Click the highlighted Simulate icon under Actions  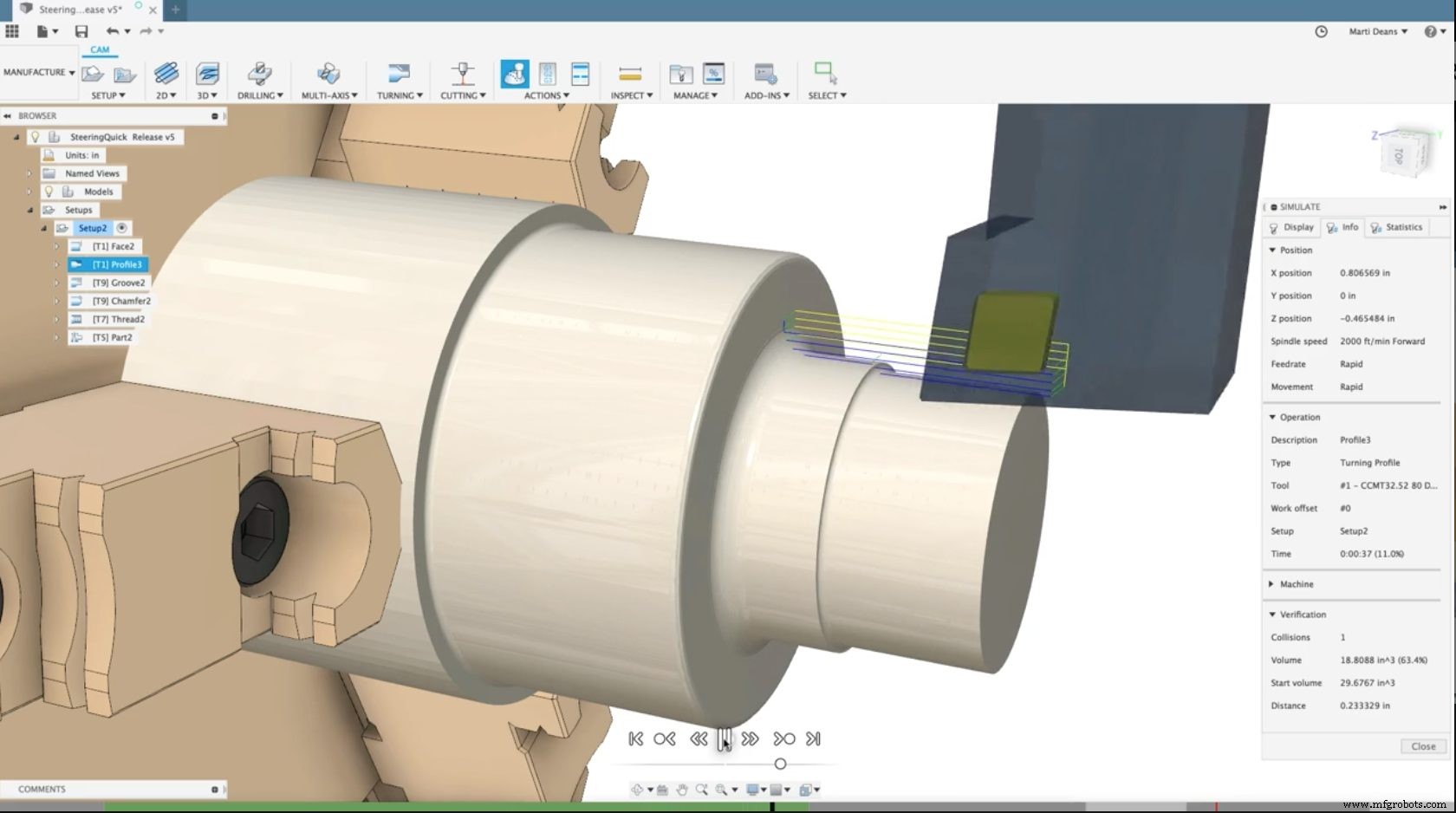pyautogui.click(x=515, y=75)
